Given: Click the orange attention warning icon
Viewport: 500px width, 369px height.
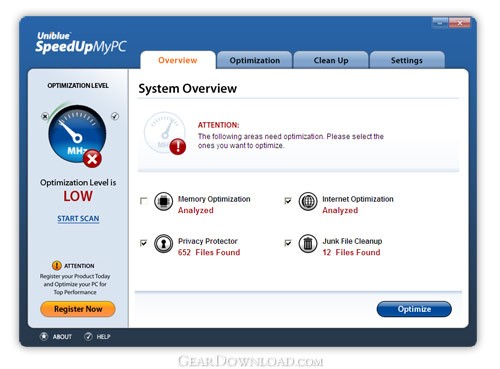Looking at the screenshot, I should pos(57,265).
